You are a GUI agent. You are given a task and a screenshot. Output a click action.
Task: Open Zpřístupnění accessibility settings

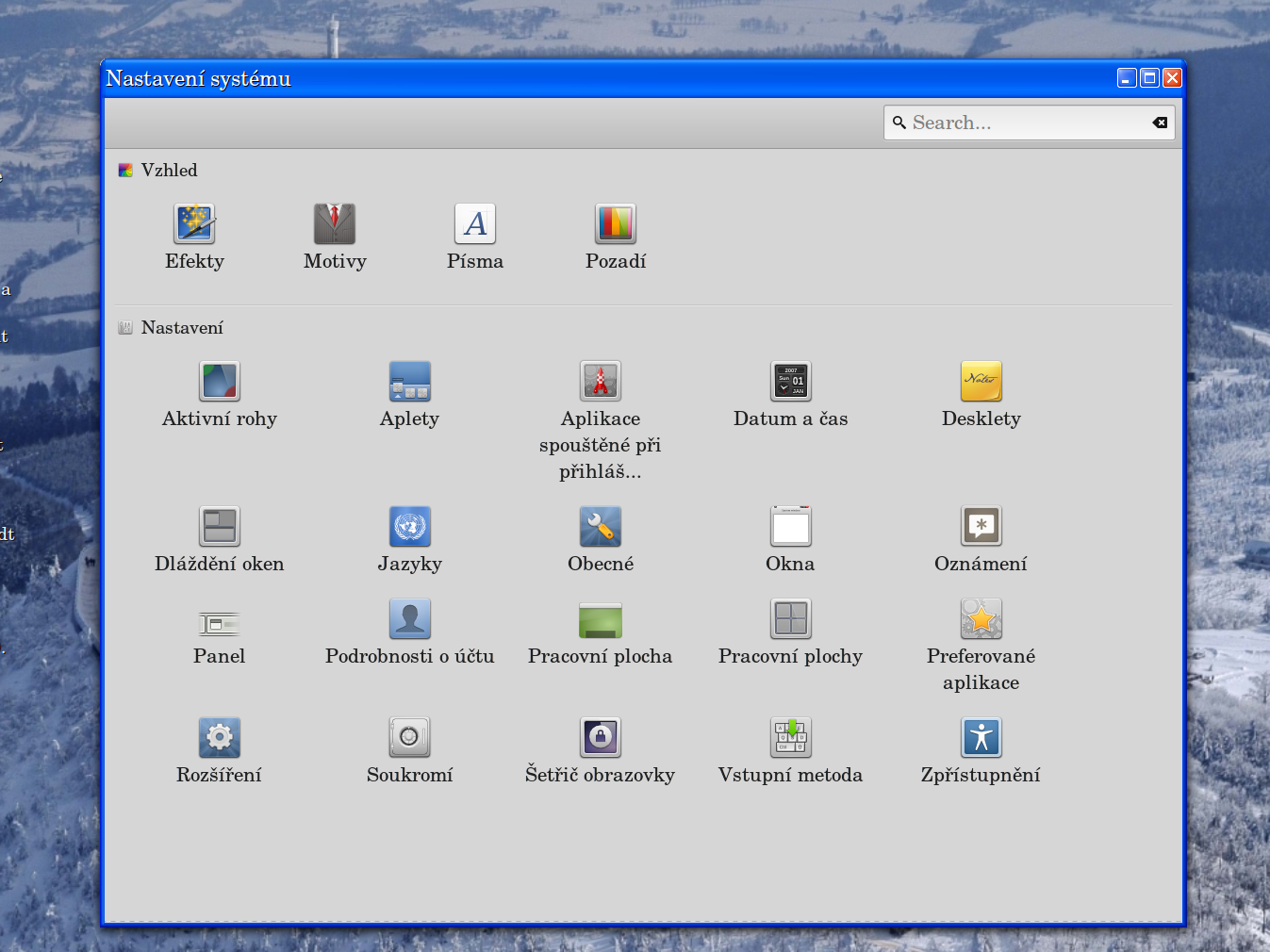pyautogui.click(x=981, y=738)
